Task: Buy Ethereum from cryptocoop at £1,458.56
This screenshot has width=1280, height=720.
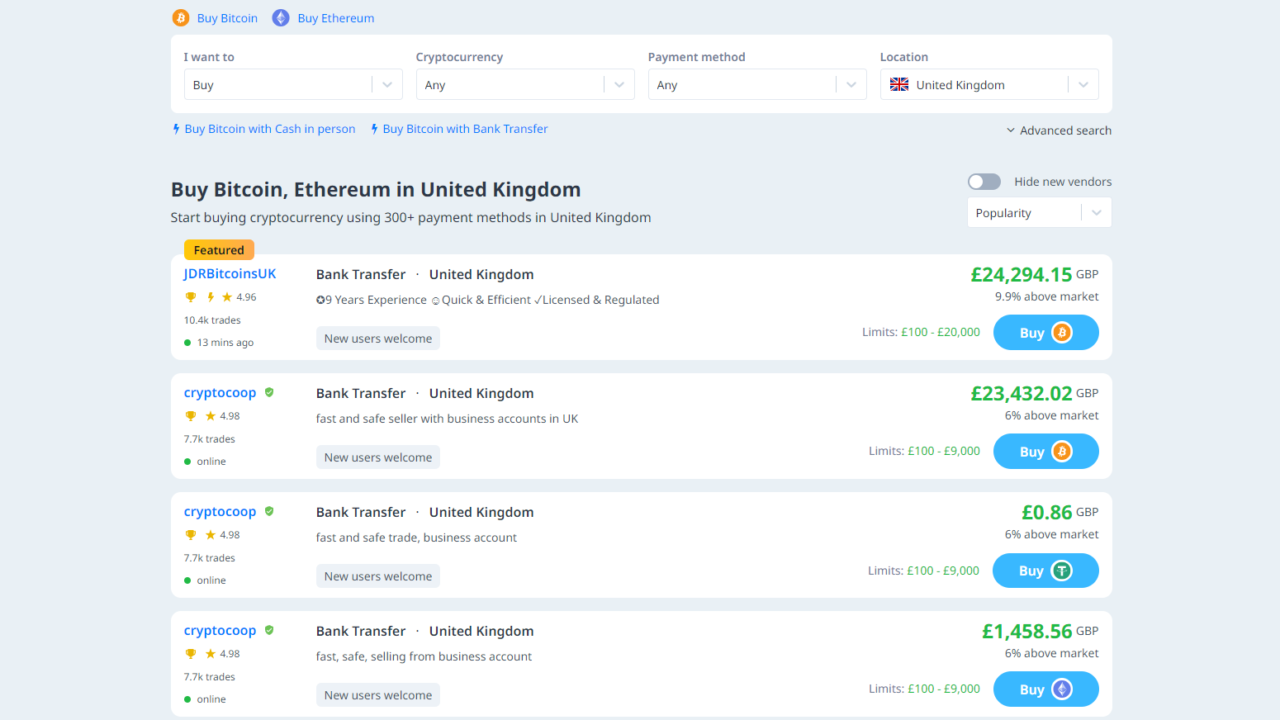Action: [1046, 690]
